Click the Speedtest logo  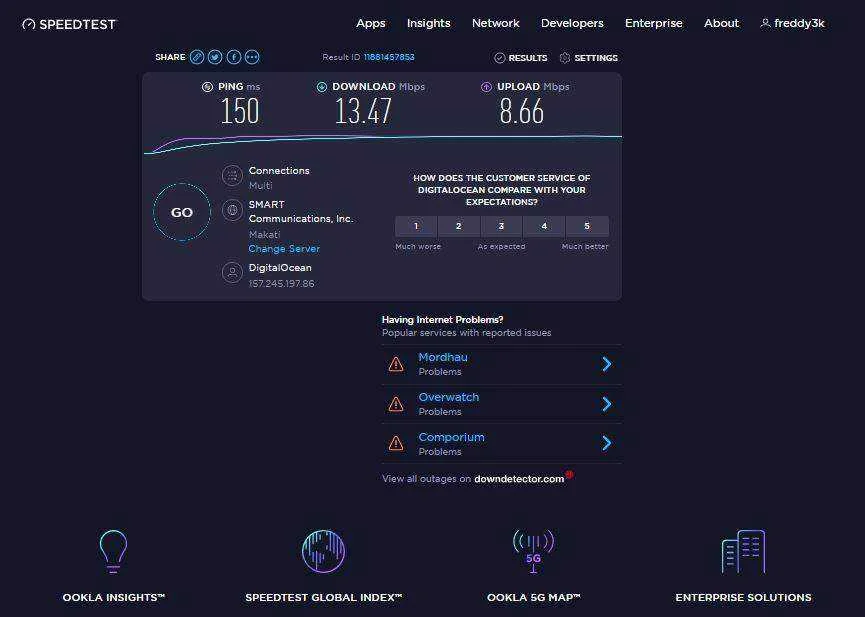[69, 24]
